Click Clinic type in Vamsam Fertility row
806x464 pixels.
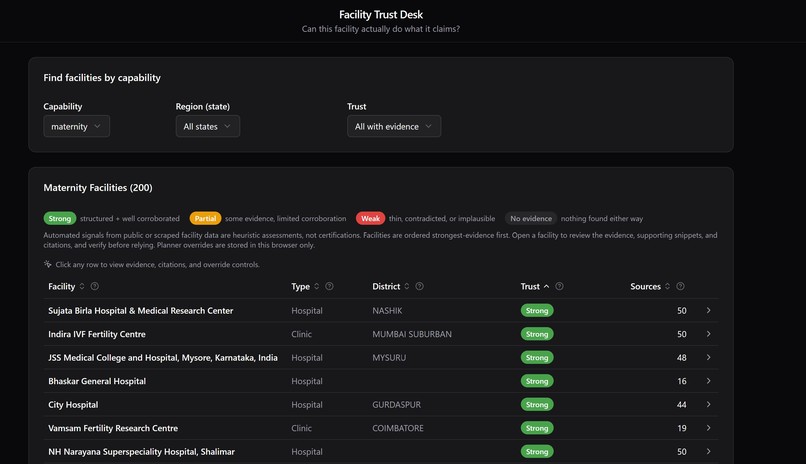click(x=301, y=428)
